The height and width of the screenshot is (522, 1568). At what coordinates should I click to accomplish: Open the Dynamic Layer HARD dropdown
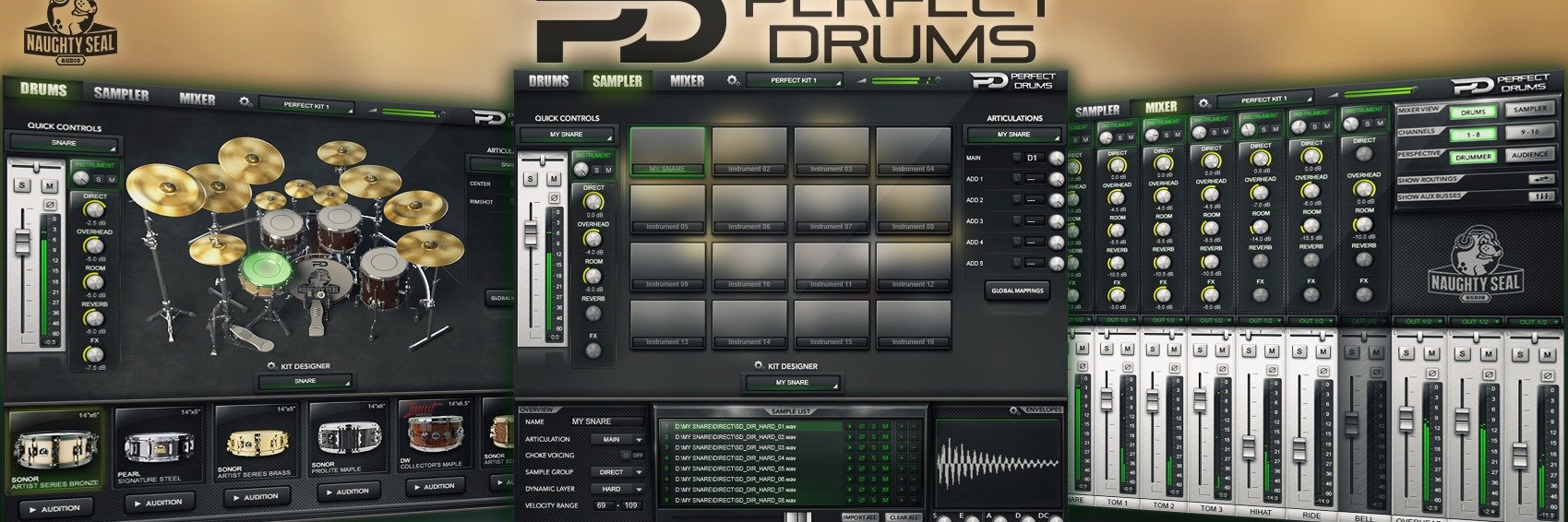(x=617, y=488)
